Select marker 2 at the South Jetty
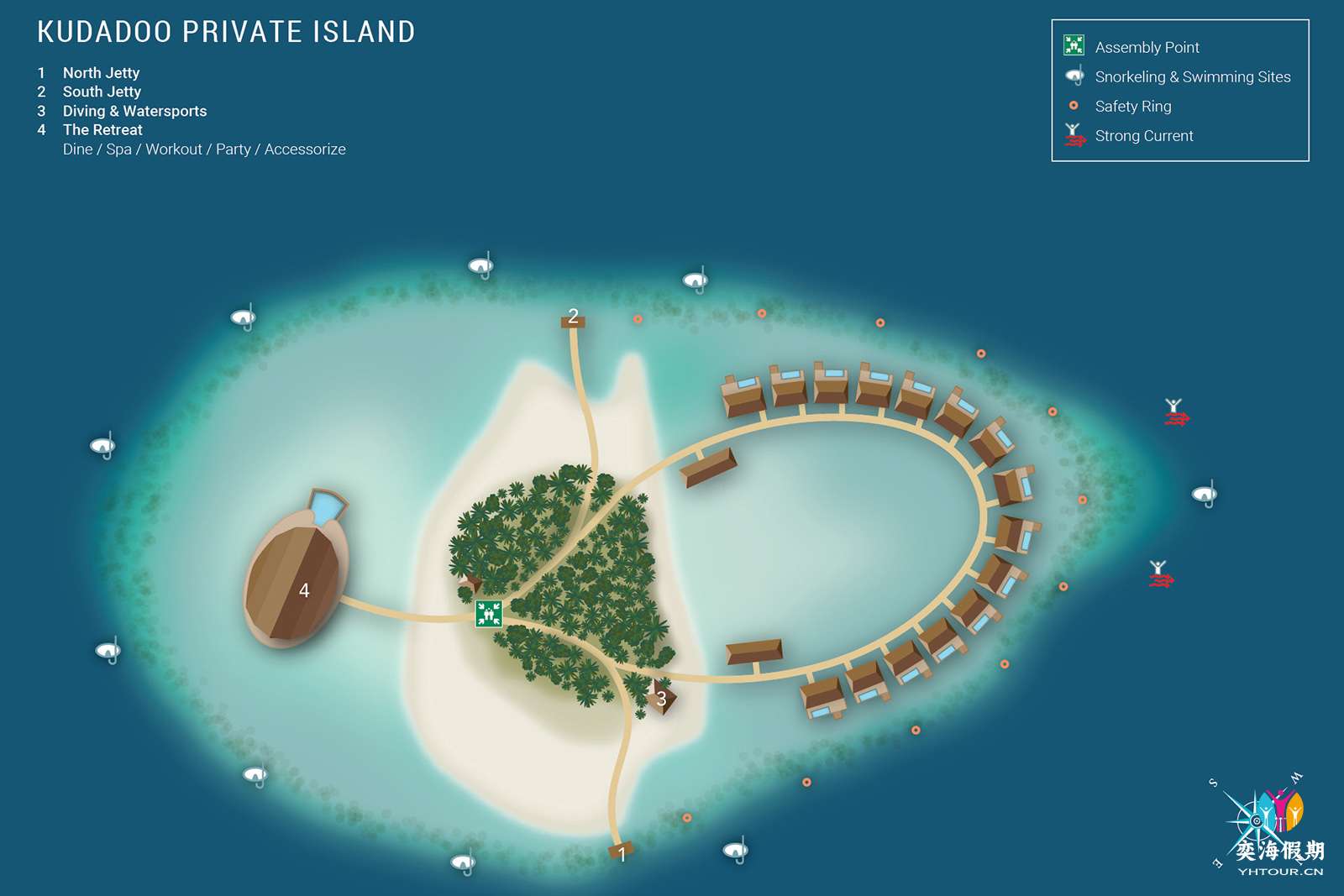This screenshot has width=1344, height=896. (573, 317)
